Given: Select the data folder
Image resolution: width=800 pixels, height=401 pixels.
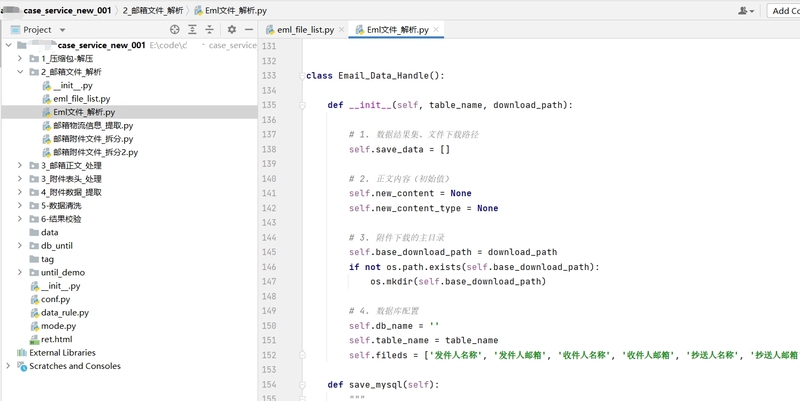Looking at the screenshot, I should point(49,232).
